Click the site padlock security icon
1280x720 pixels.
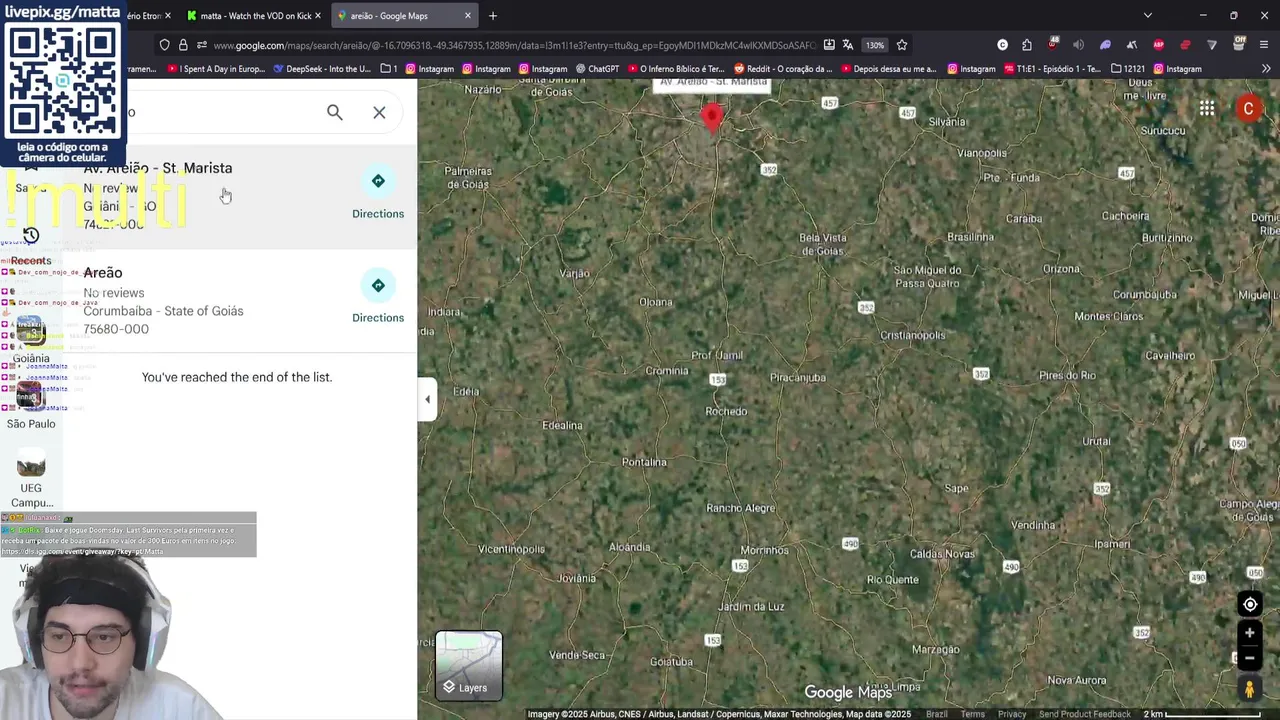(183, 45)
